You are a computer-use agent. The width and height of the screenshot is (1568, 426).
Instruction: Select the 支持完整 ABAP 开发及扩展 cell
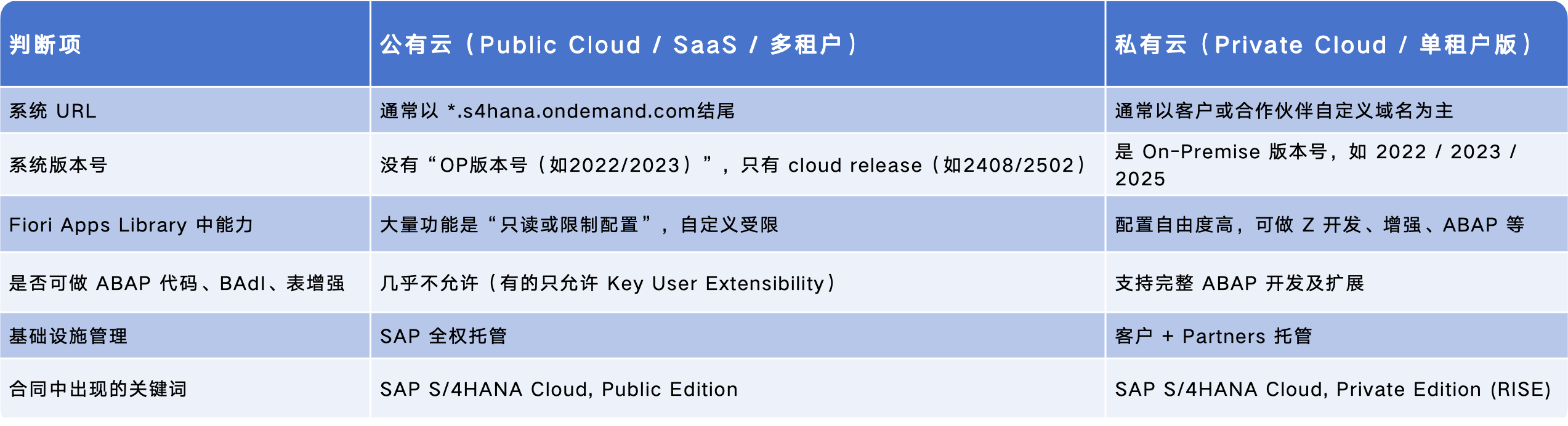click(1240, 283)
